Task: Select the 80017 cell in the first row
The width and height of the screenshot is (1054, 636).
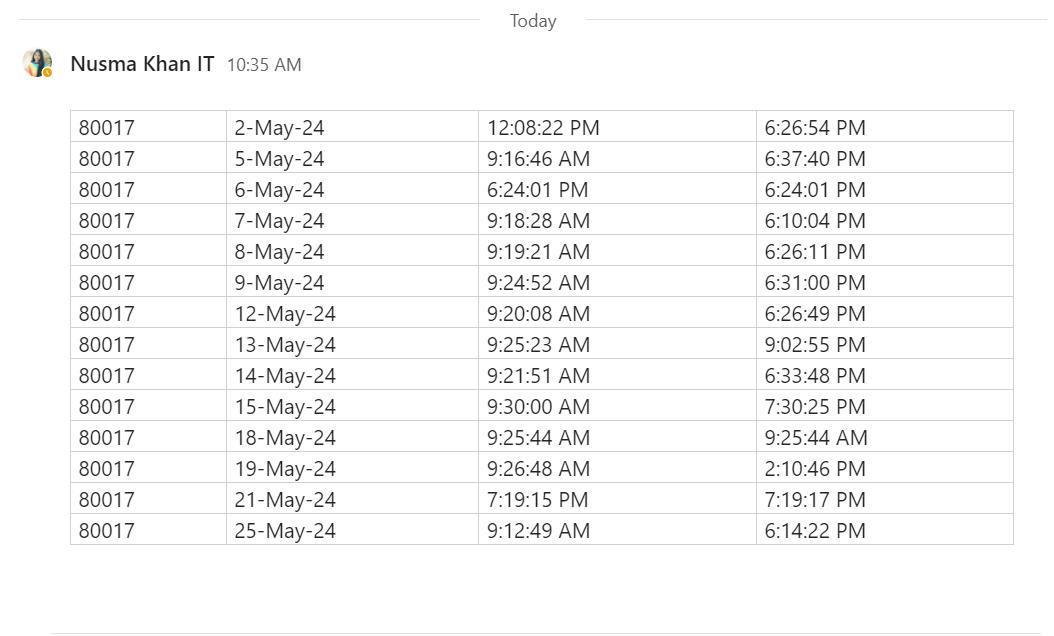Action: pyautogui.click(x=149, y=126)
